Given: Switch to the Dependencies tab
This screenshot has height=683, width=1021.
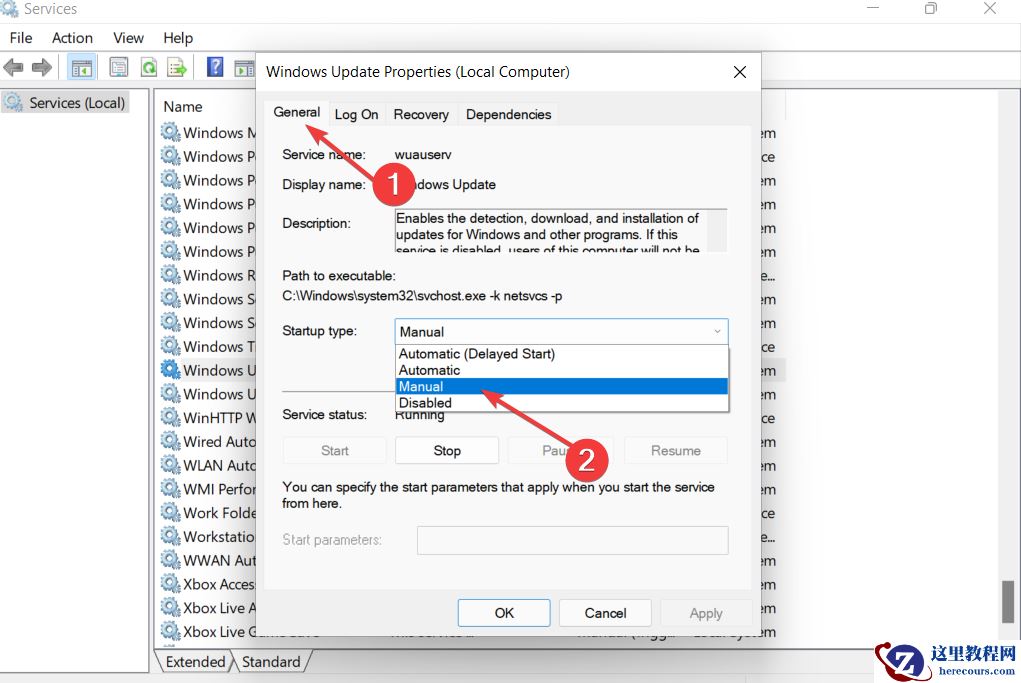Looking at the screenshot, I should (509, 115).
